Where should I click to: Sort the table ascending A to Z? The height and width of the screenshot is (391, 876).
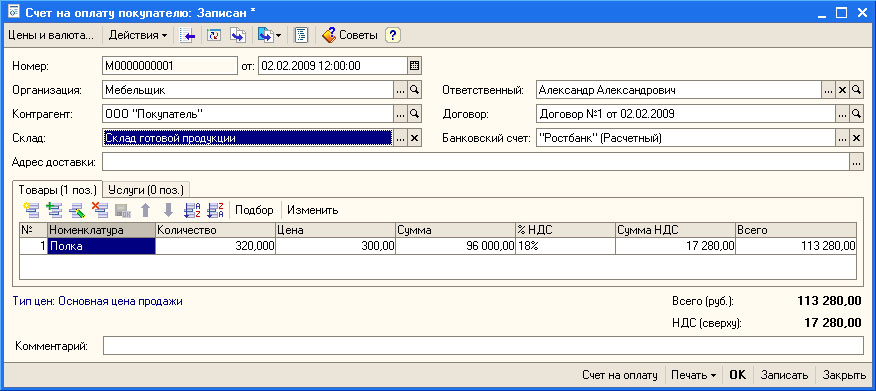tap(192, 211)
